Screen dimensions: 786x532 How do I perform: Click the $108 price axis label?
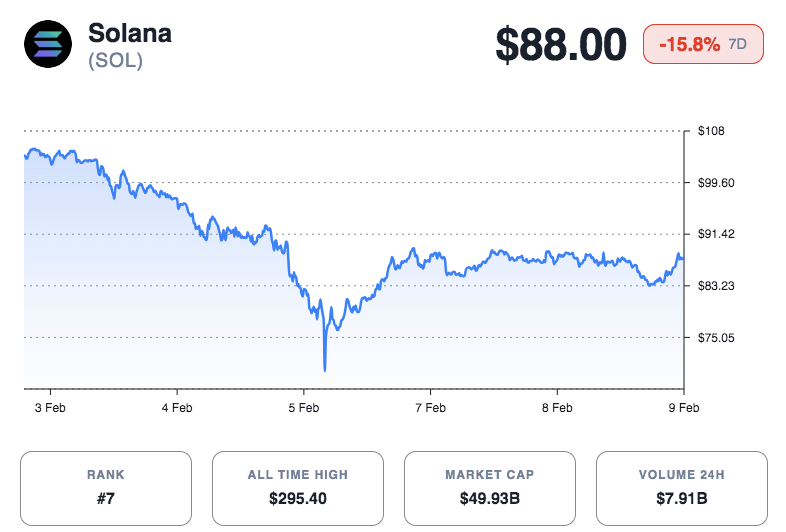(711, 131)
